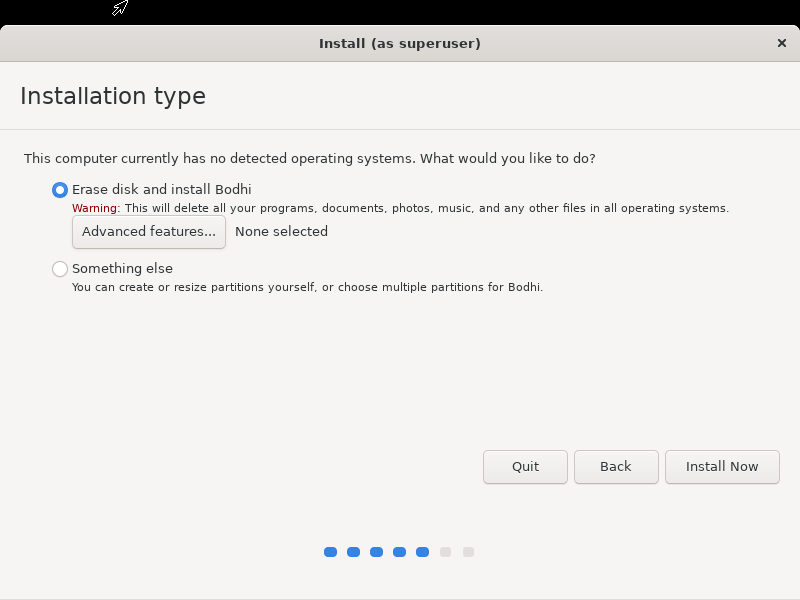Image resolution: width=800 pixels, height=600 pixels.
Task: Click the third blue progress dot
Action: [x=376, y=552]
